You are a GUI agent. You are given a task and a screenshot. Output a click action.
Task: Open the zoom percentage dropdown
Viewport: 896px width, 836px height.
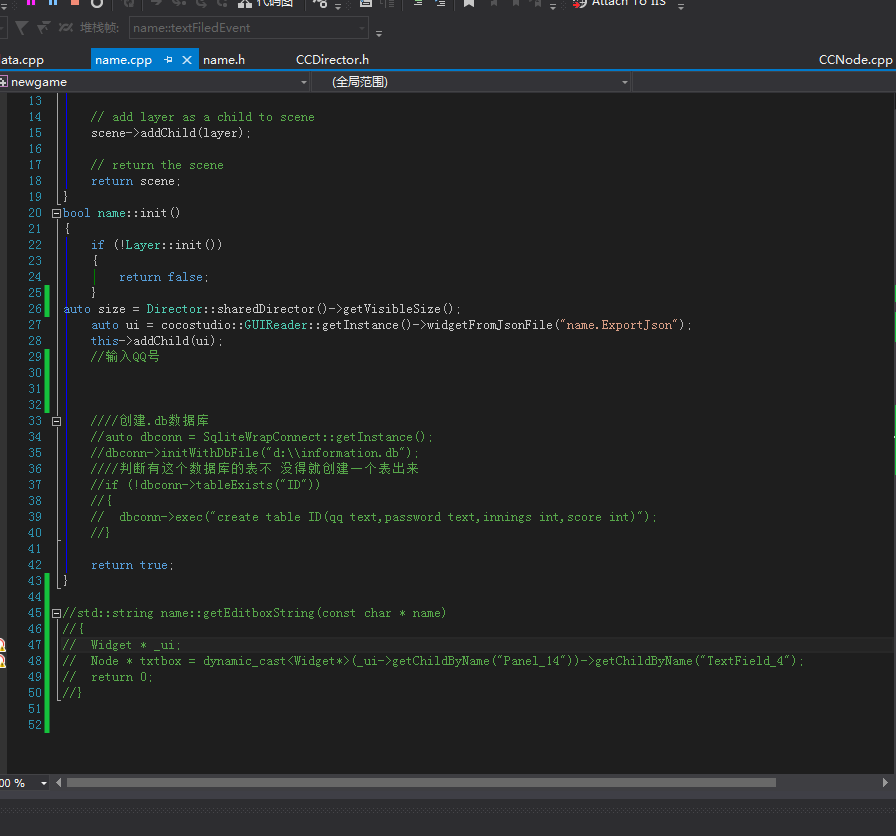45,783
